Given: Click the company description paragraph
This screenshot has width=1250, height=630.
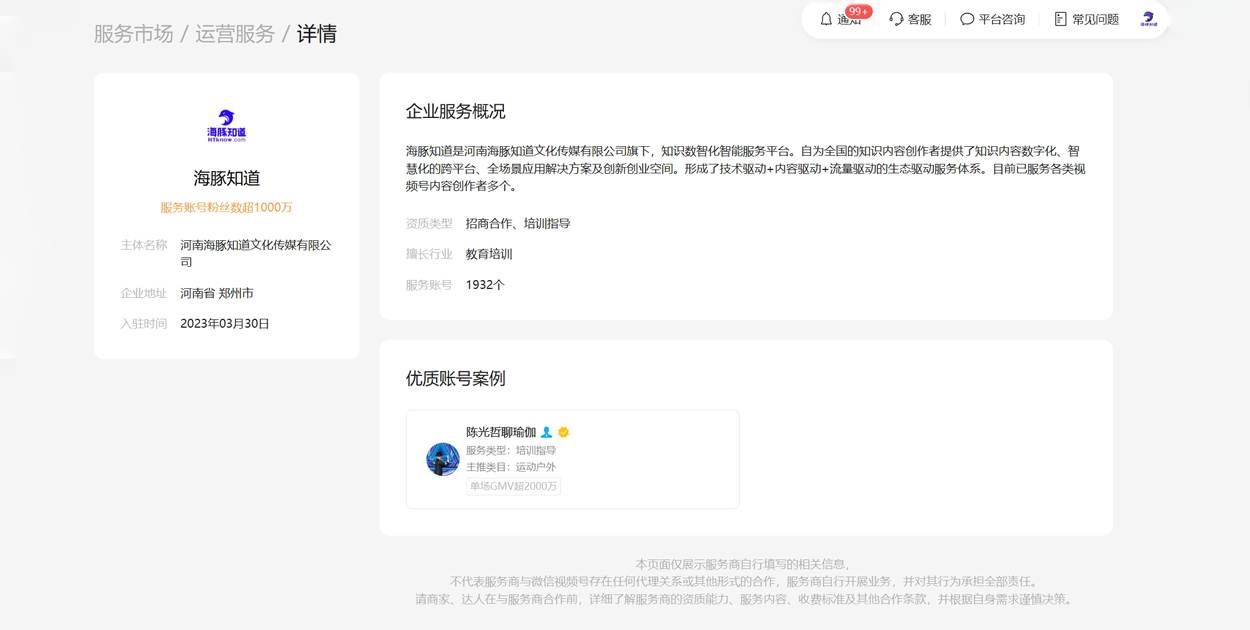Looking at the screenshot, I should click(746, 168).
